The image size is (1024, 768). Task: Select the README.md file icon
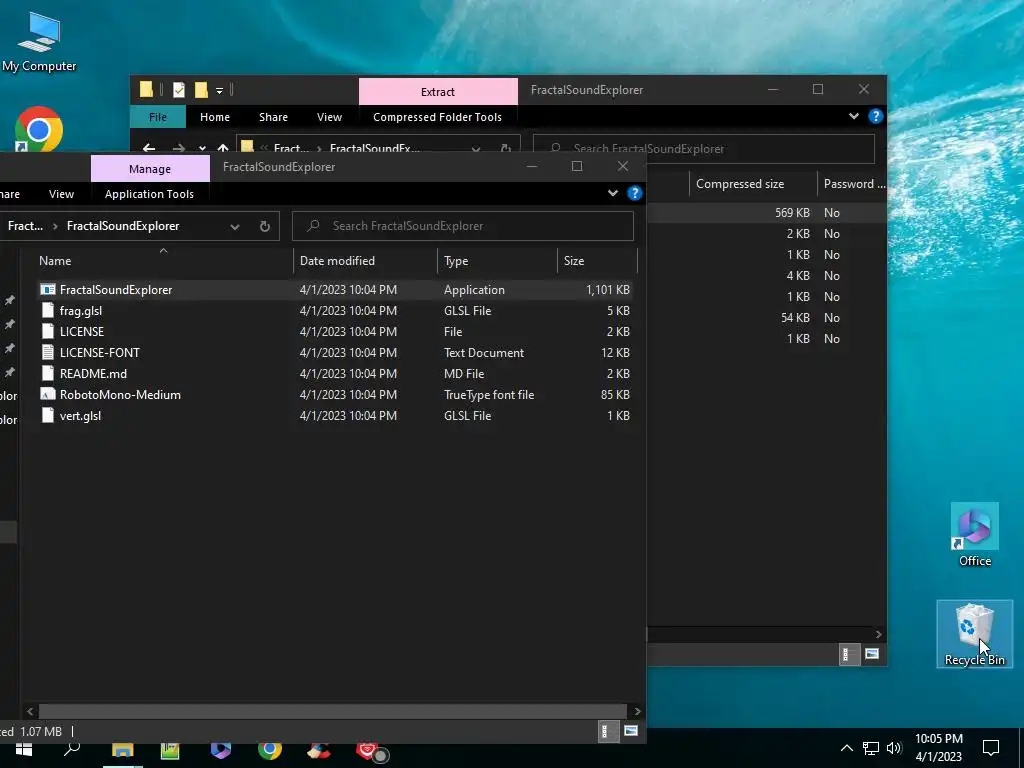pos(48,374)
